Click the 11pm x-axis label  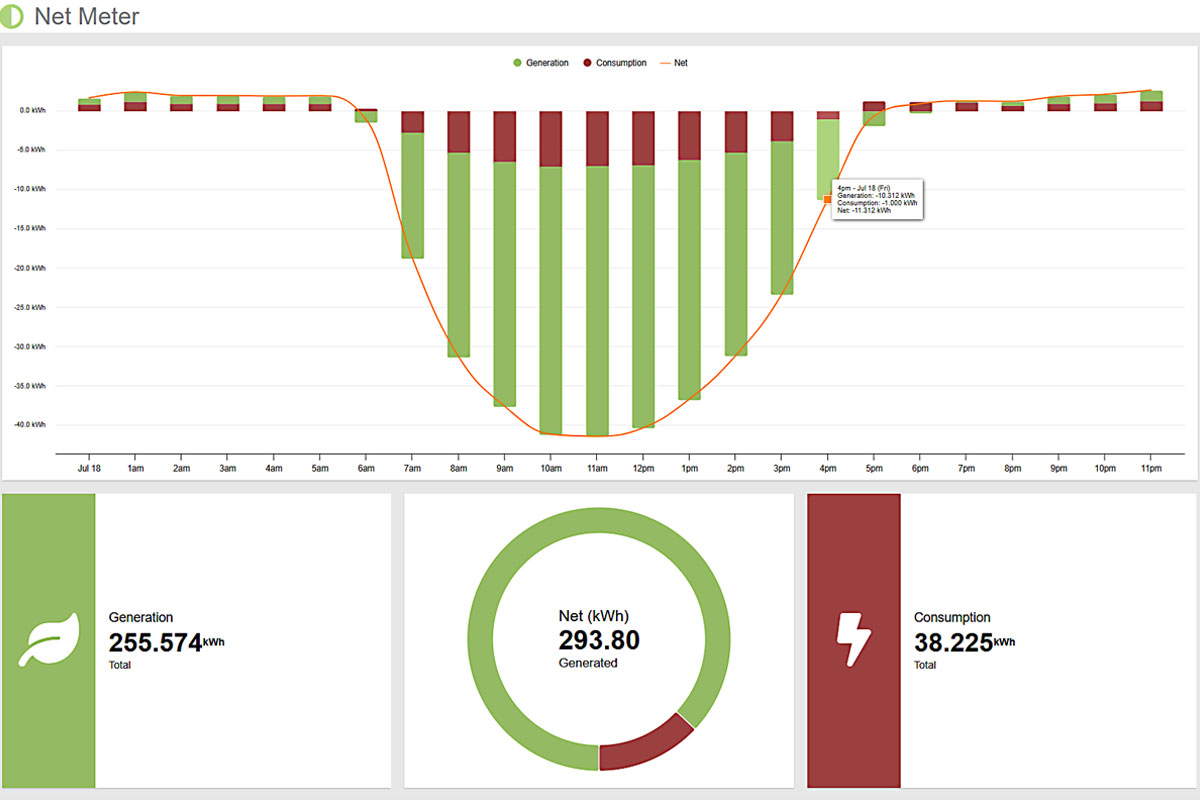[1150, 468]
